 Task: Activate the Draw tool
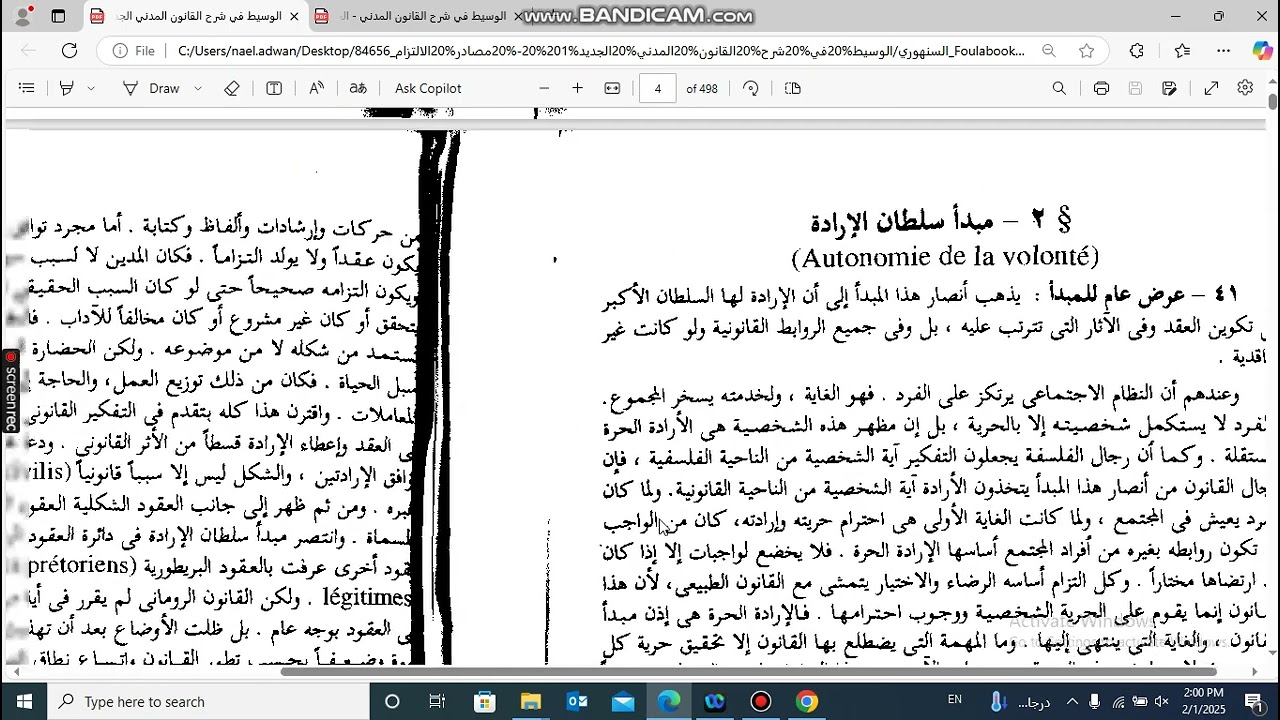[151, 88]
